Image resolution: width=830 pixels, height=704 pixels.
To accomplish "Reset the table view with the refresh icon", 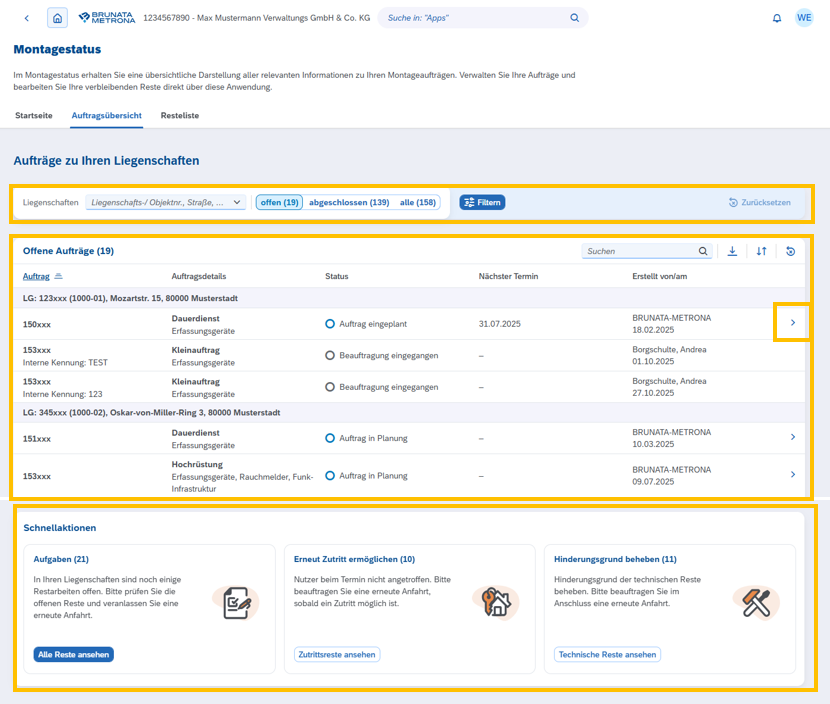I will coord(790,251).
